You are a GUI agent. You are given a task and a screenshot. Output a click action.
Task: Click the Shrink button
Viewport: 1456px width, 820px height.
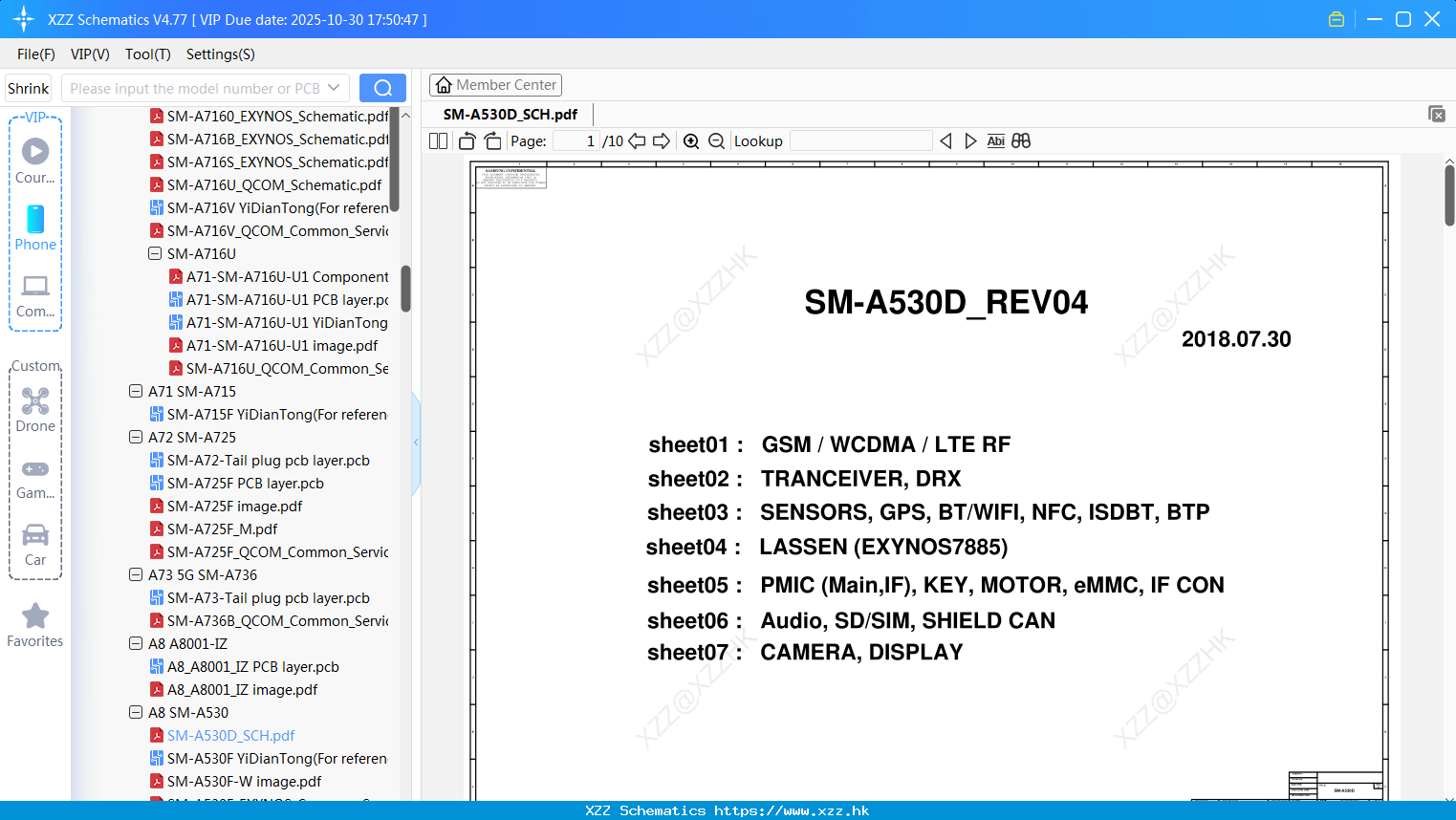28,88
